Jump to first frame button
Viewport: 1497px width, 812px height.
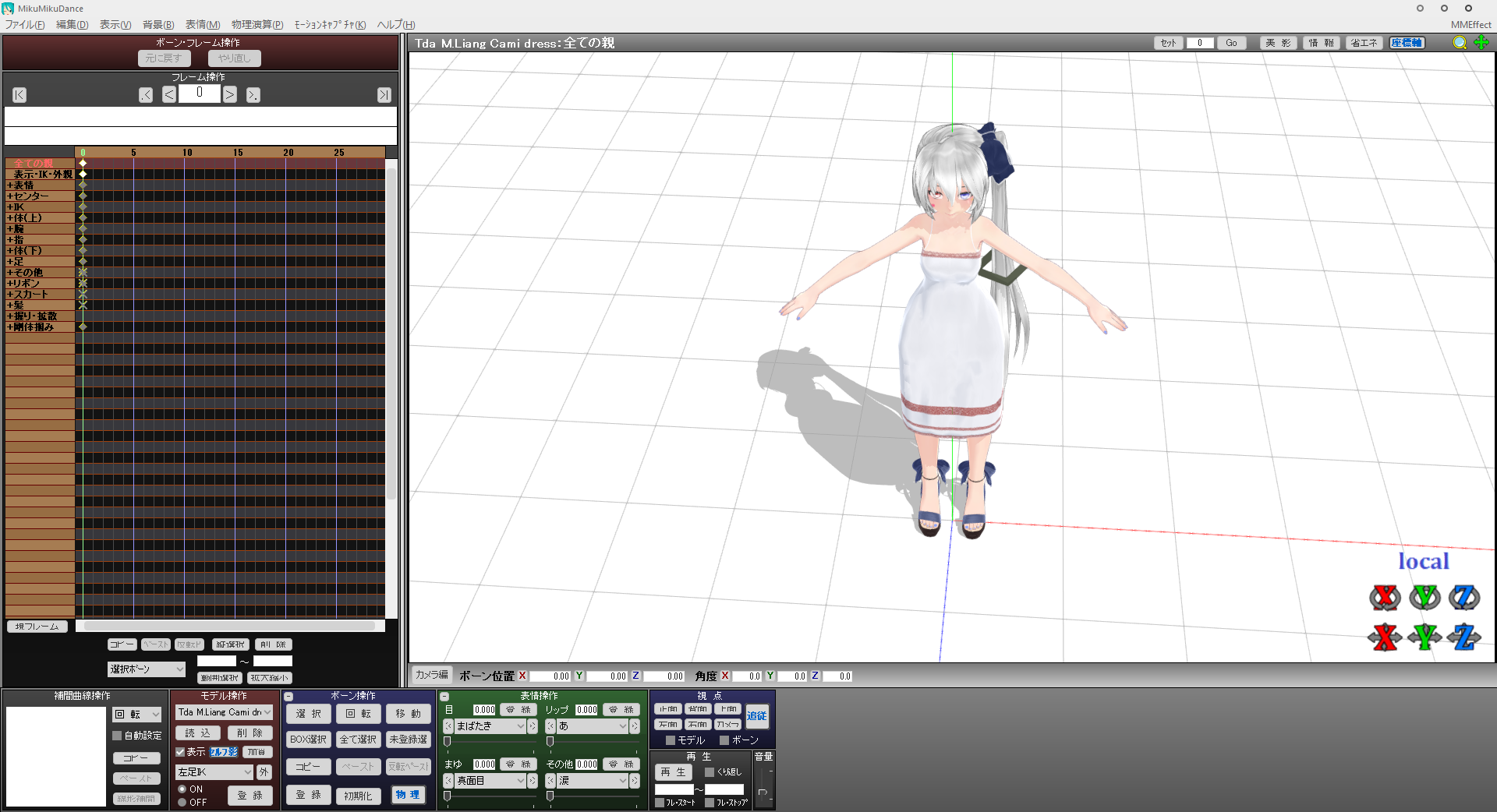pos(19,95)
